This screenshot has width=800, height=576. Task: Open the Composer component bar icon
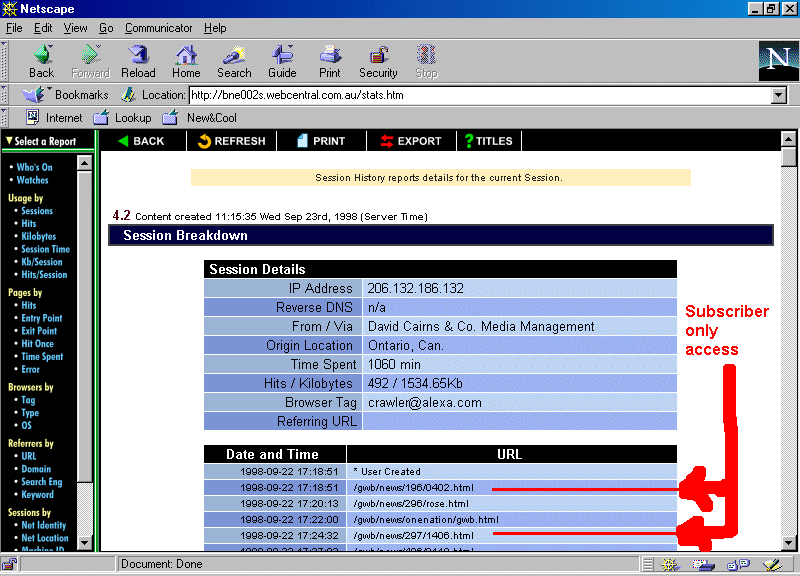click(772, 564)
